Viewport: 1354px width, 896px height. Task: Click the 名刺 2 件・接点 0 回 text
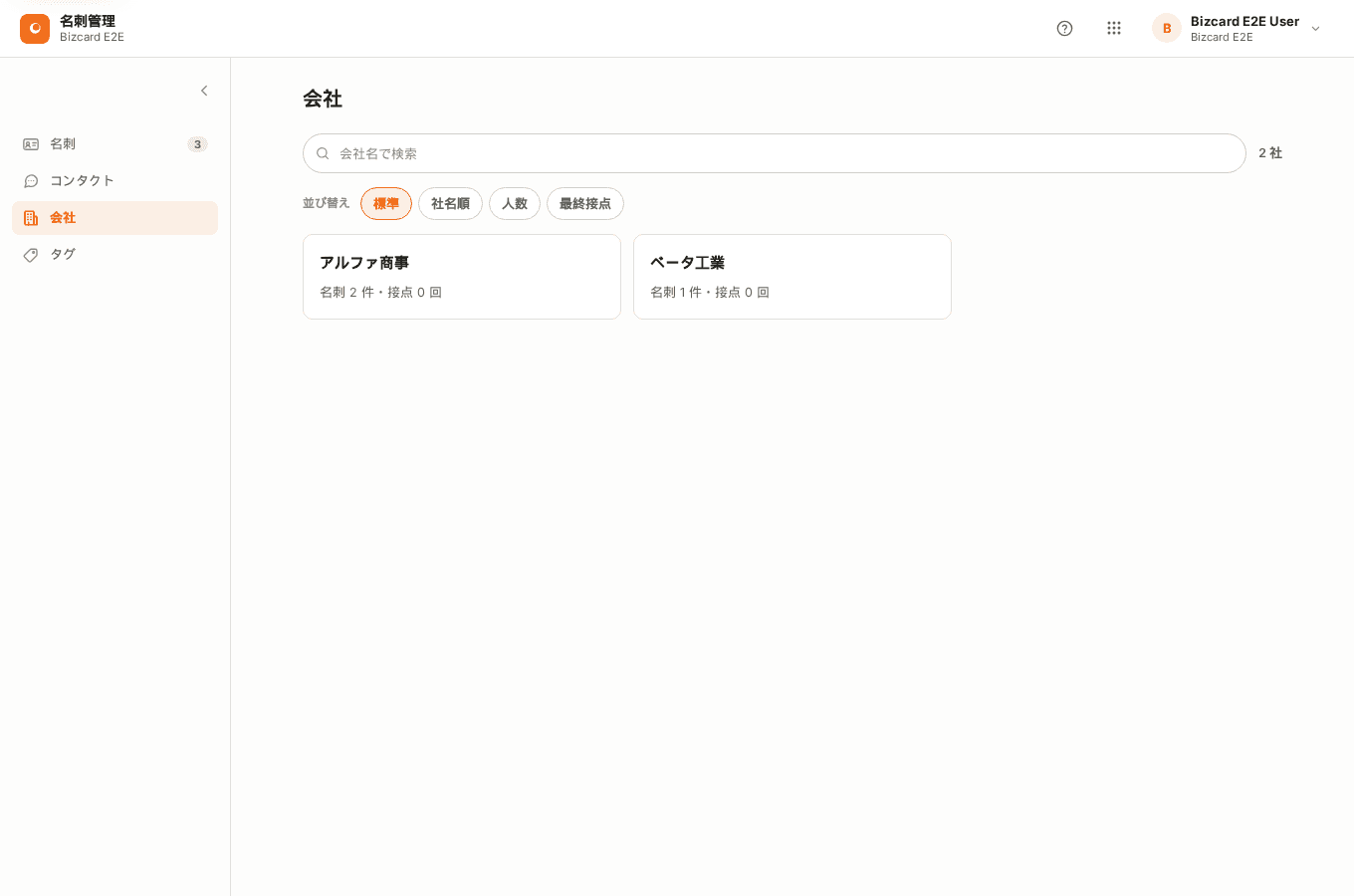click(380, 293)
